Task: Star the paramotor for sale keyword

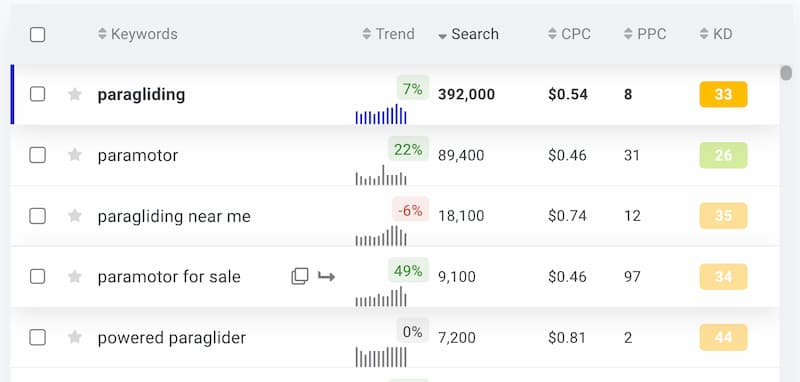Action: point(75,277)
